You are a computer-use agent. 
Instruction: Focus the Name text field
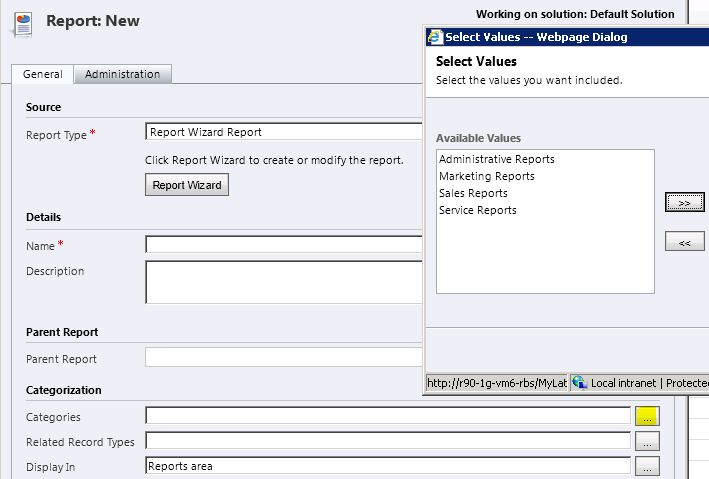[x=284, y=244]
